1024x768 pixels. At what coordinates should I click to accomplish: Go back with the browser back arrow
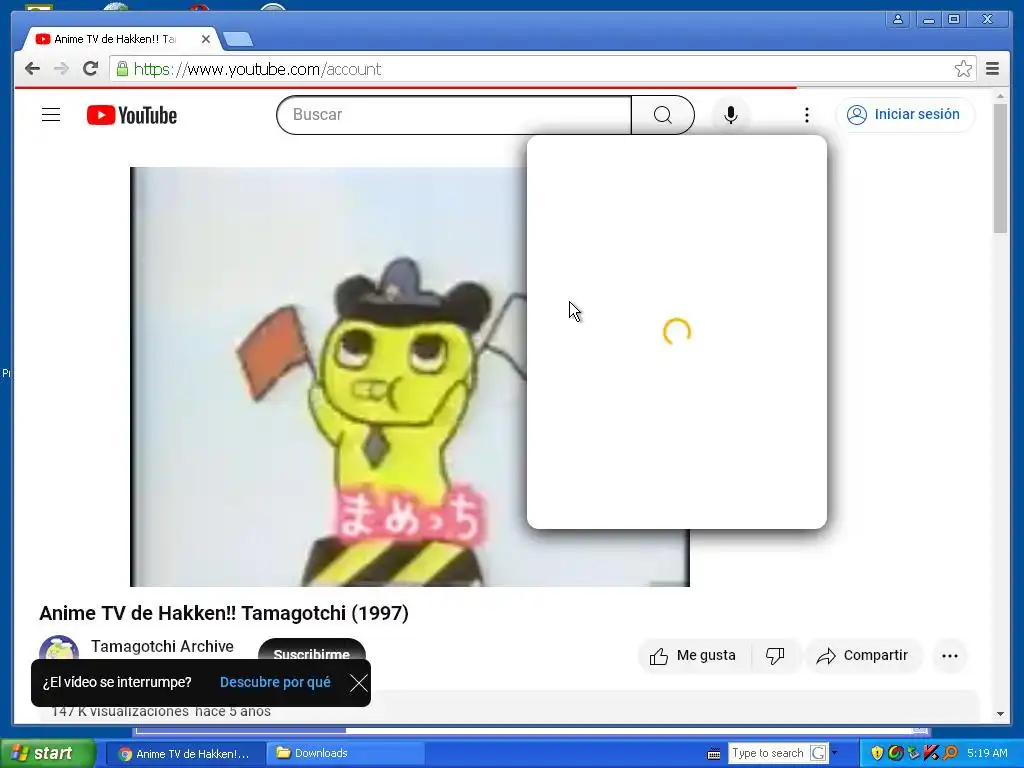pyautogui.click(x=32, y=69)
